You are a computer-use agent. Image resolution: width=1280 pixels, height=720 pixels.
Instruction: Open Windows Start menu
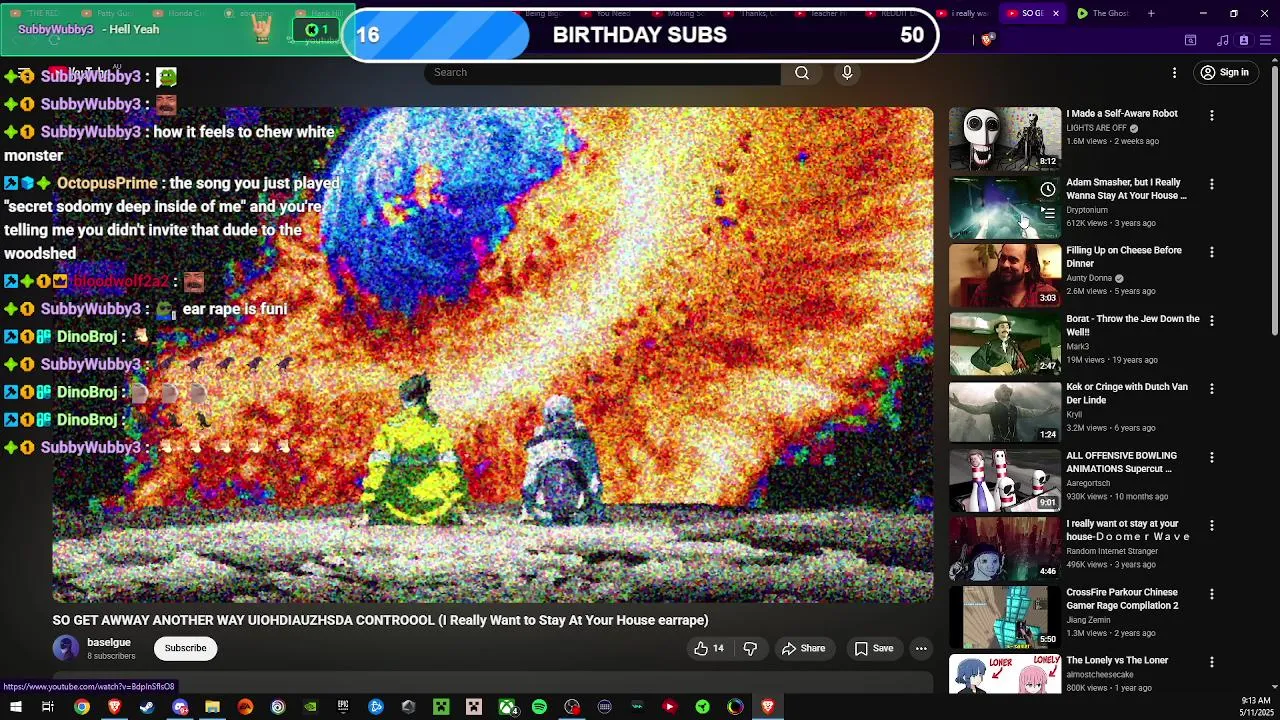tap(16, 707)
